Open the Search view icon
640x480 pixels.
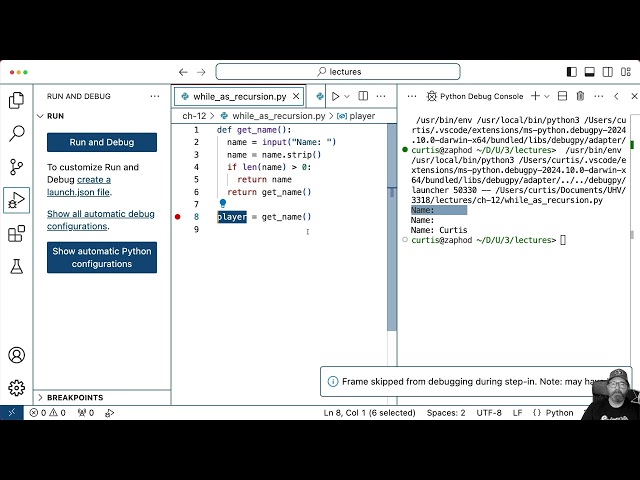pos(16,133)
